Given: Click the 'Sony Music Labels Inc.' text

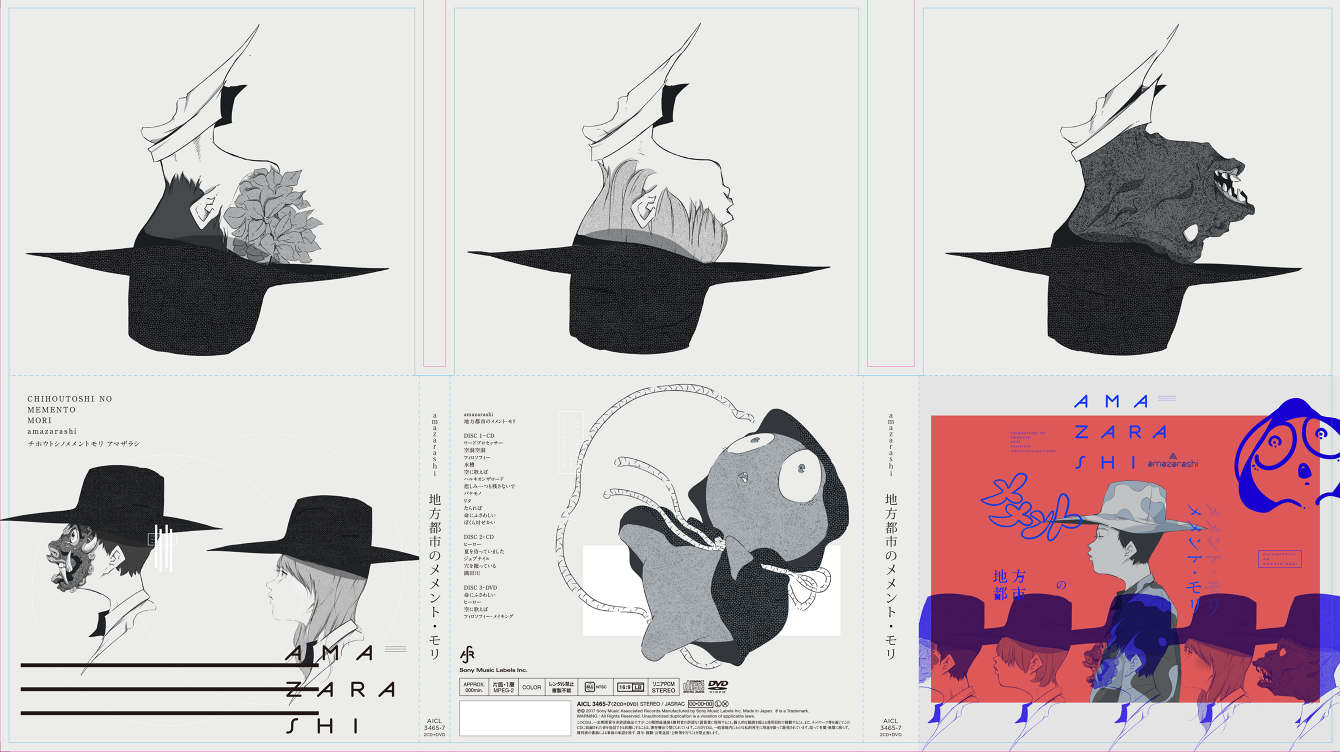Looking at the screenshot, I should click(494, 670).
